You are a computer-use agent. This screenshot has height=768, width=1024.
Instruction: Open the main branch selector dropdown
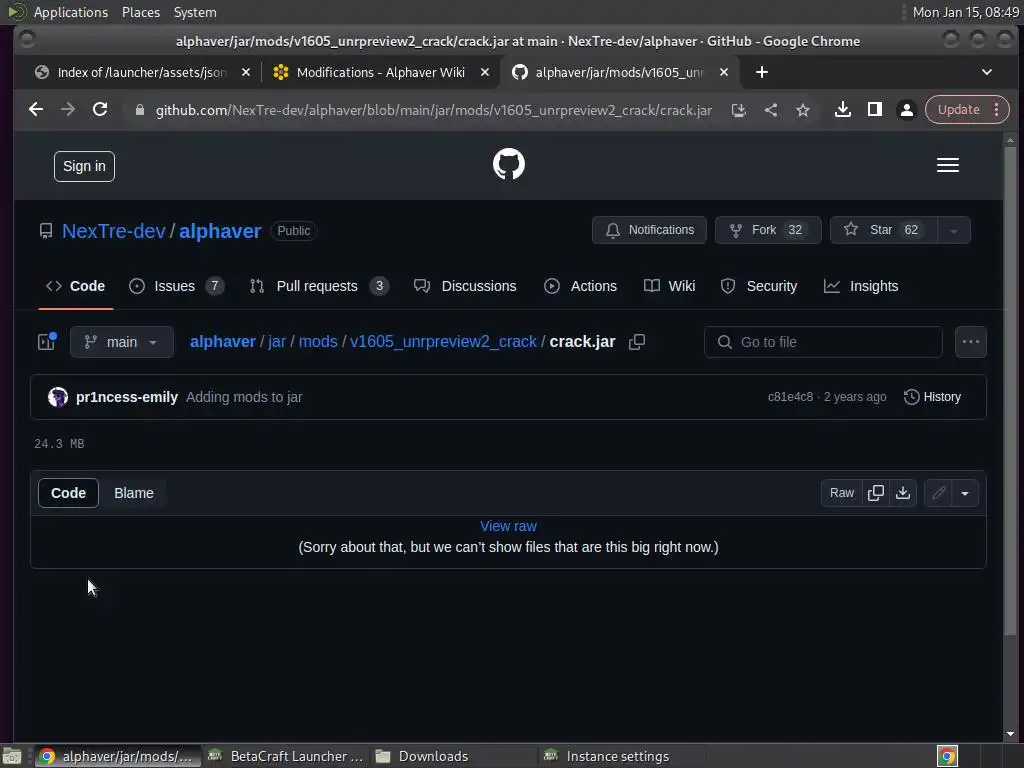click(x=122, y=342)
